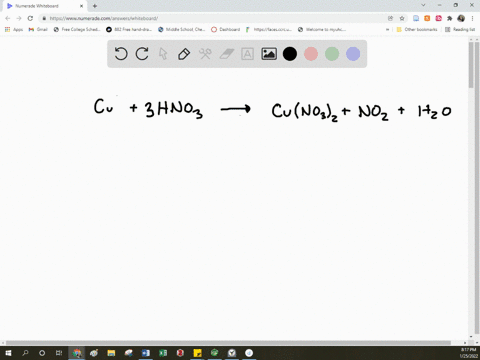Select the eraser tool
480x360 pixels.
click(x=227, y=54)
